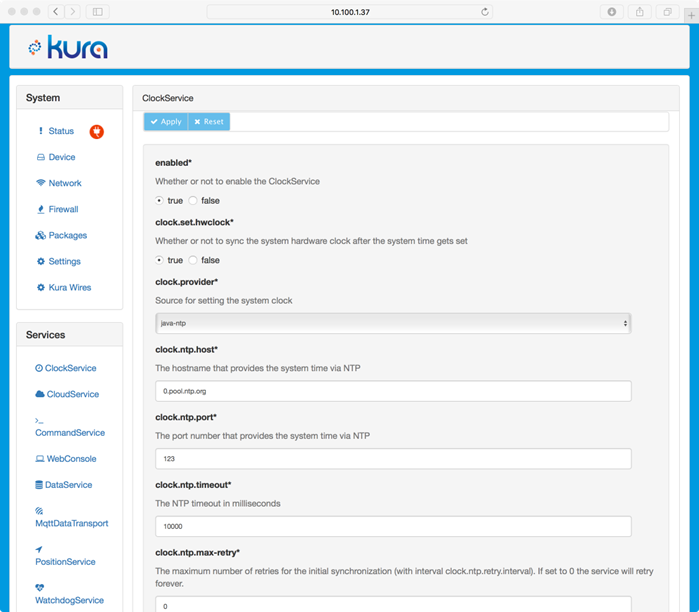This screenshot has width=699, height=612.
Task: Click the ClockService clock icon
Action: click(39, 368)
